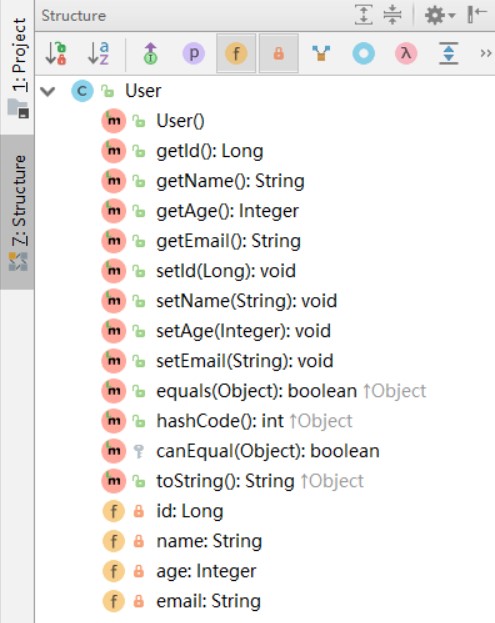Sort members by visibility

[56, 53]
